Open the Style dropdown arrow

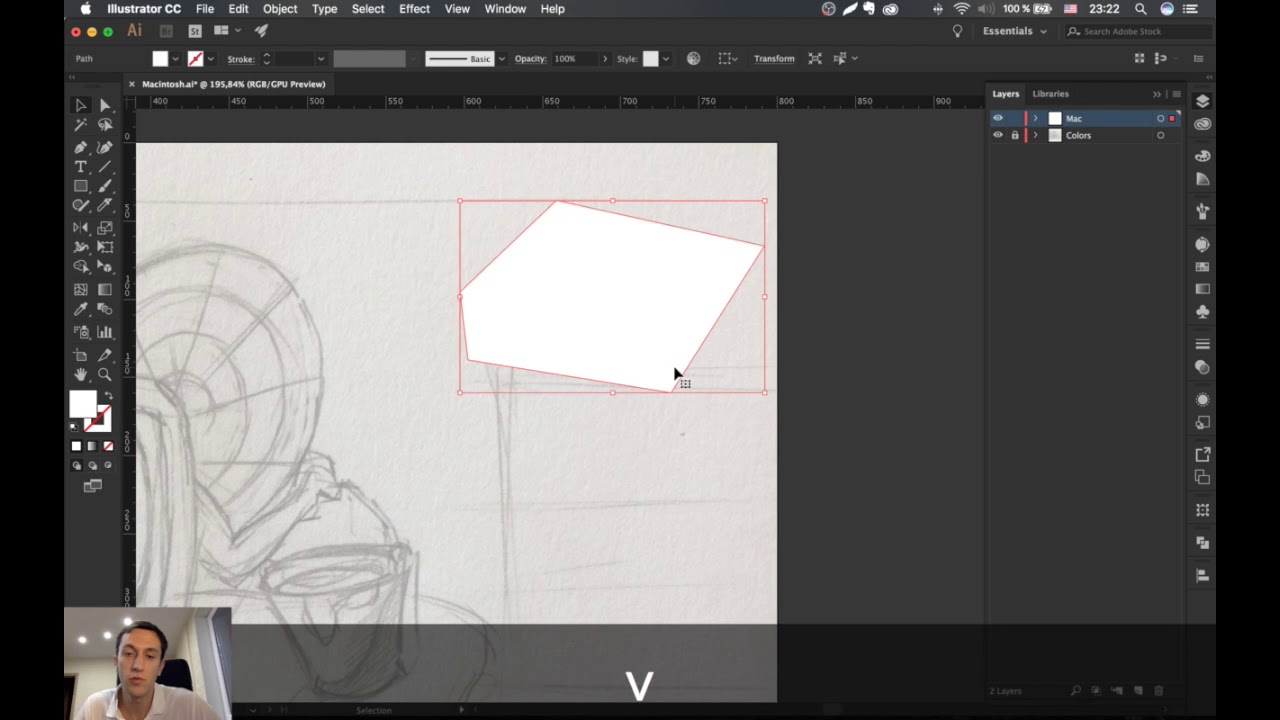[x=665, y=59]
